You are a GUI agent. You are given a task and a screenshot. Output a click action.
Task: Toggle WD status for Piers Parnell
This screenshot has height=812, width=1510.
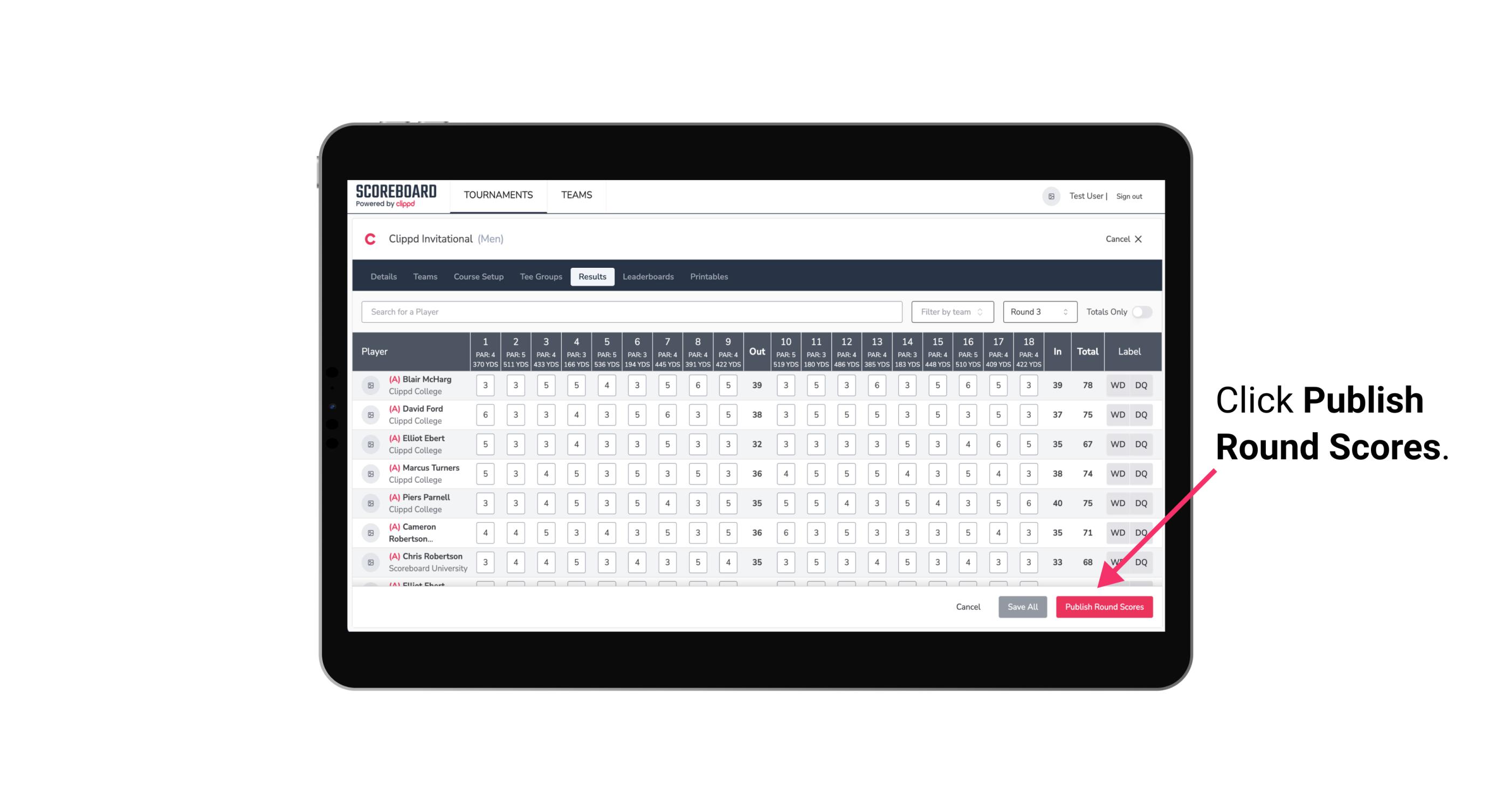(x=1116, y=503)
